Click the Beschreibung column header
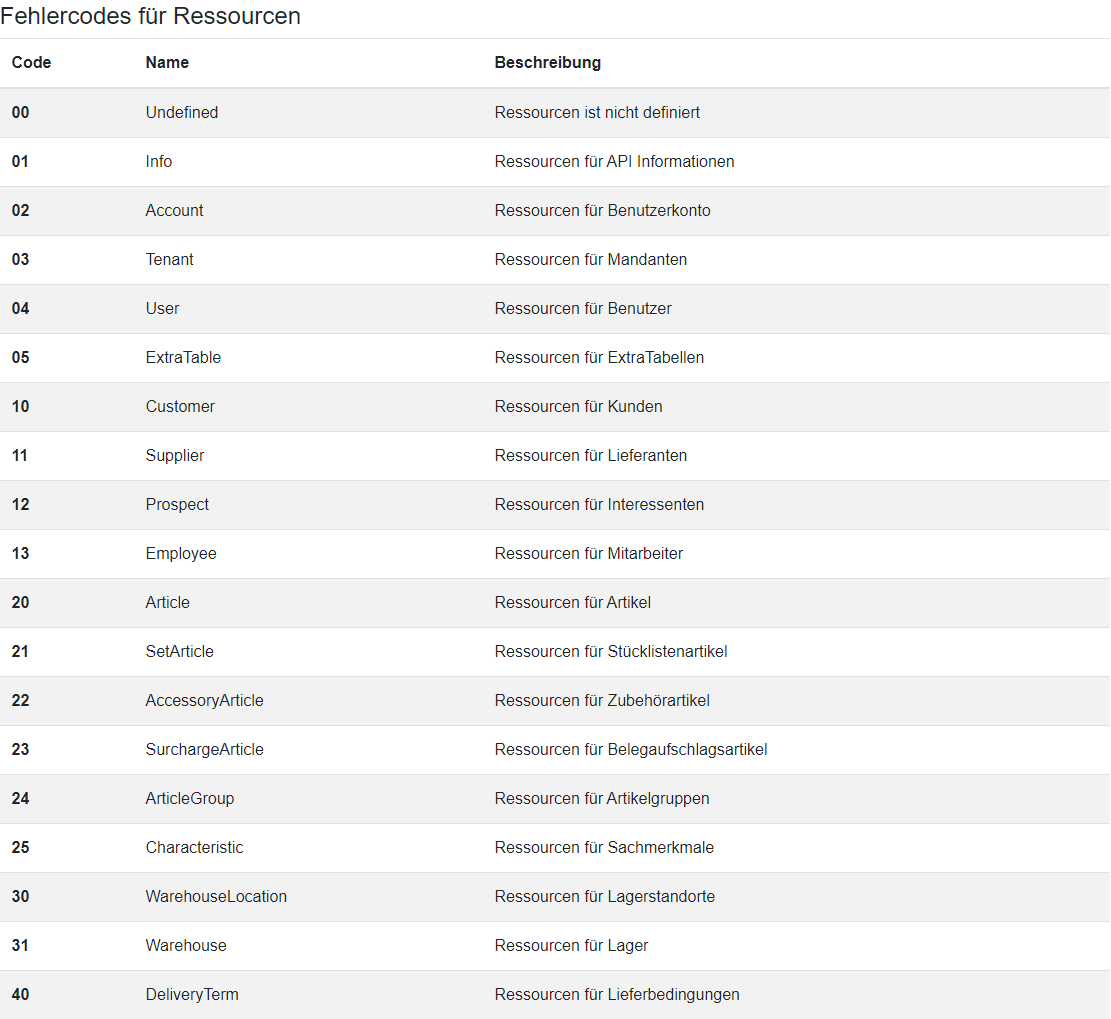1111x1019 pixels. tap(547, 62)
